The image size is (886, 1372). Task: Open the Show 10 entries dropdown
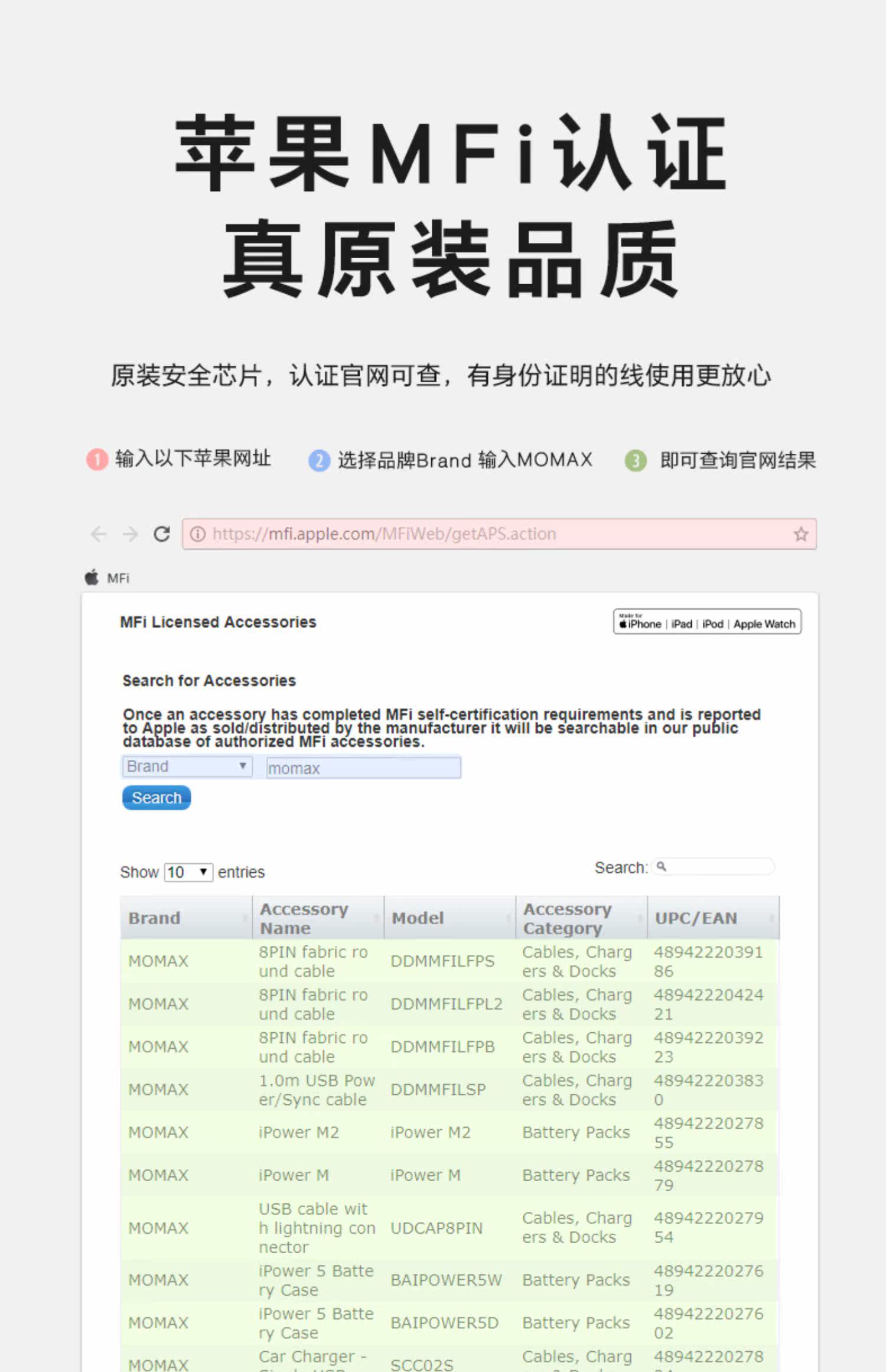pyautogui.click(x=188, y=872)
